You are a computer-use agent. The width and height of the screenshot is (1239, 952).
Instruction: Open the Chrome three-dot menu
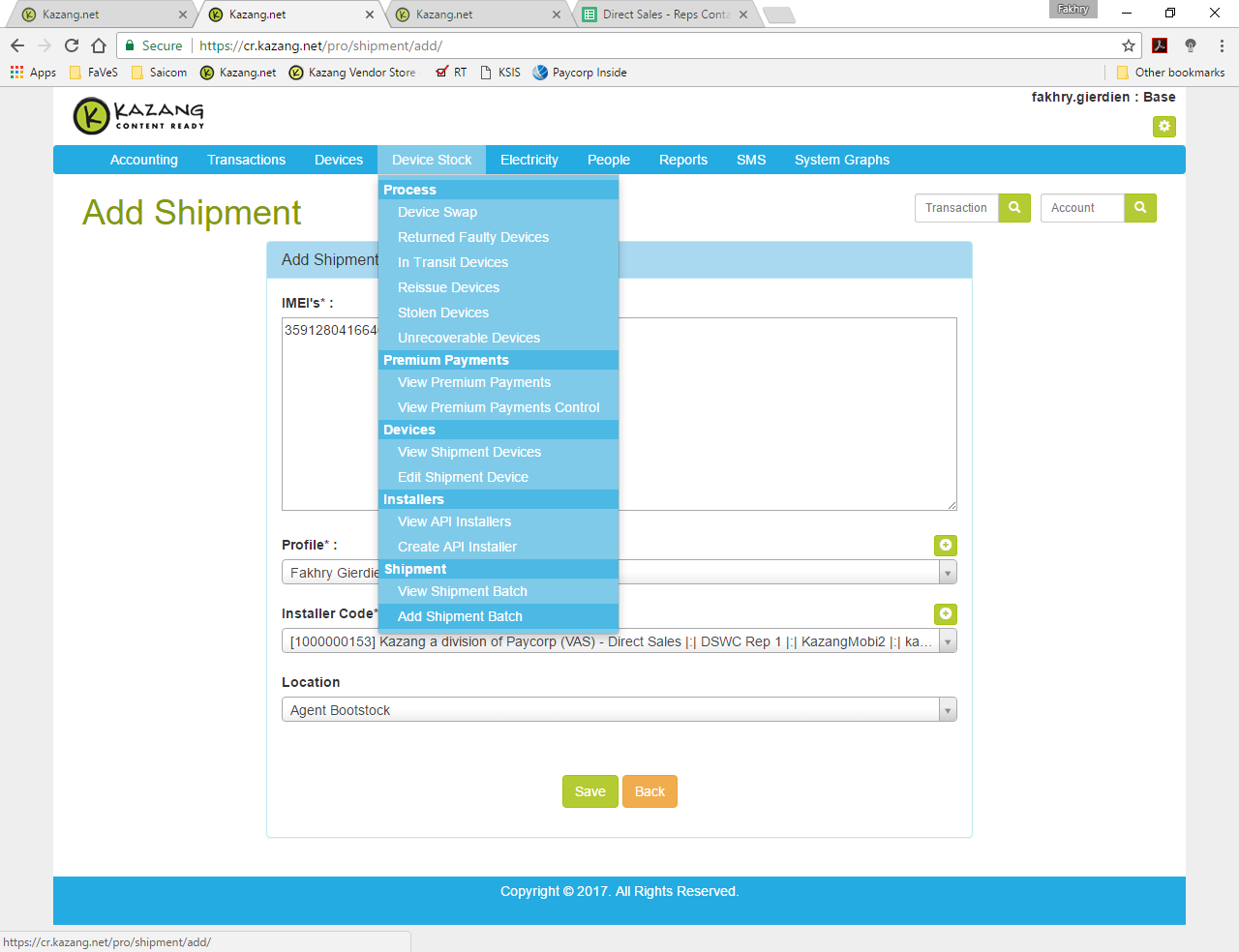click(1222, 45)
